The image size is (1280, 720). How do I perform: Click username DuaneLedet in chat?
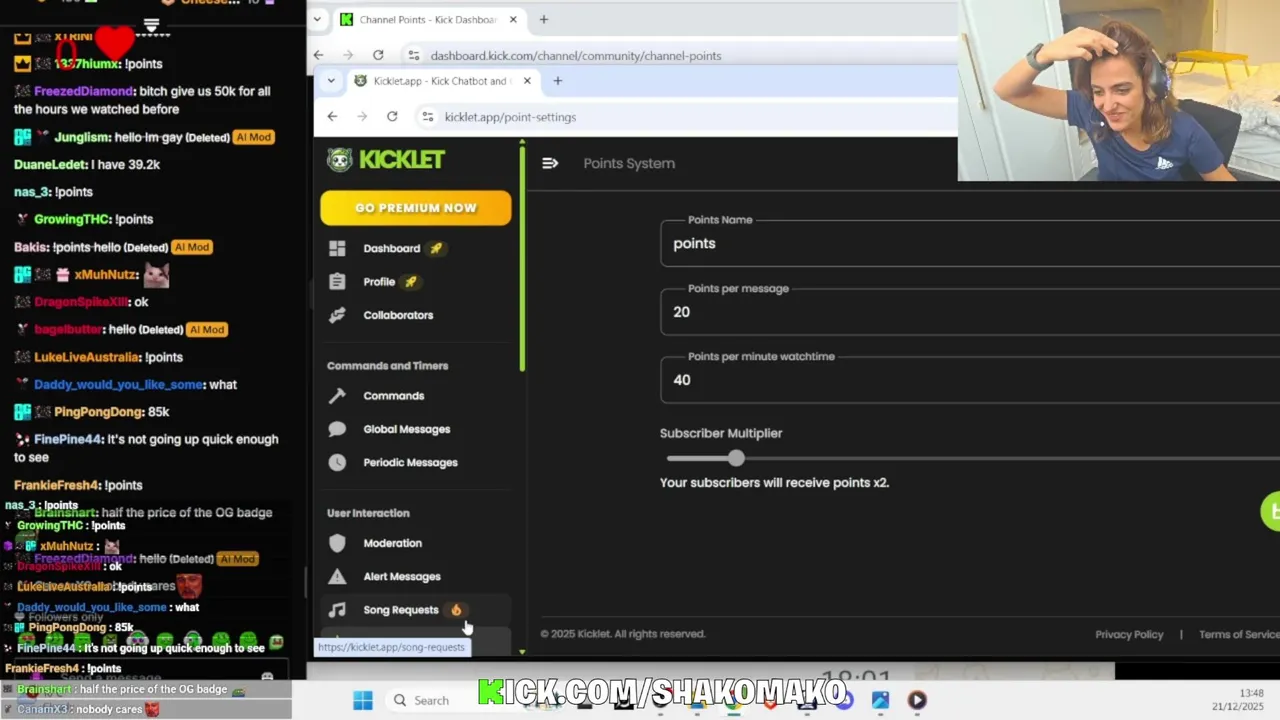(x=49, y=164)
